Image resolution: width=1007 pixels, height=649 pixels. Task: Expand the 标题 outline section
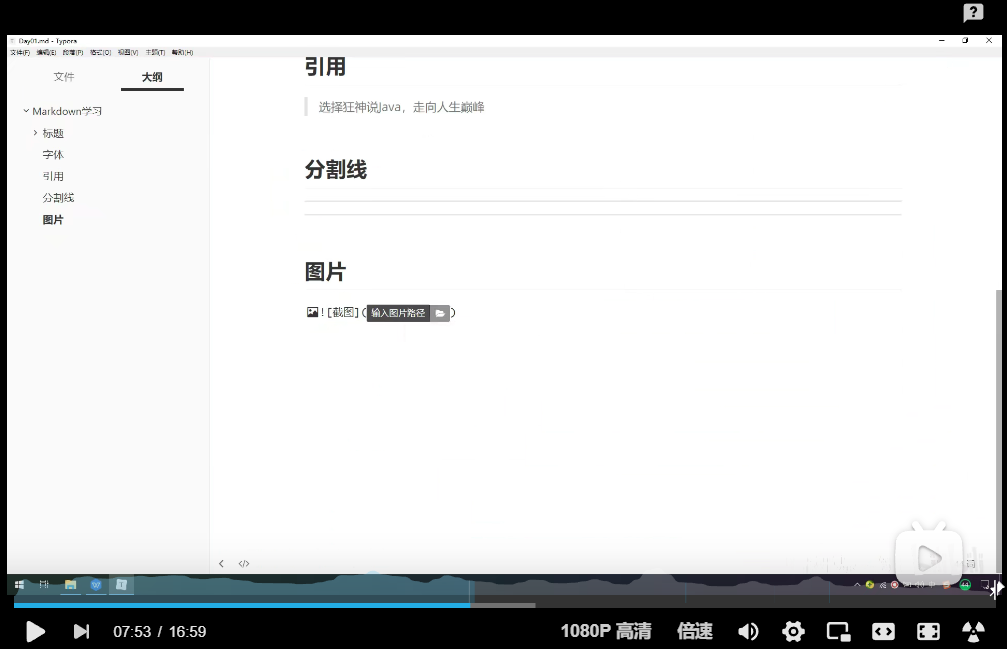tap(36, 132)
